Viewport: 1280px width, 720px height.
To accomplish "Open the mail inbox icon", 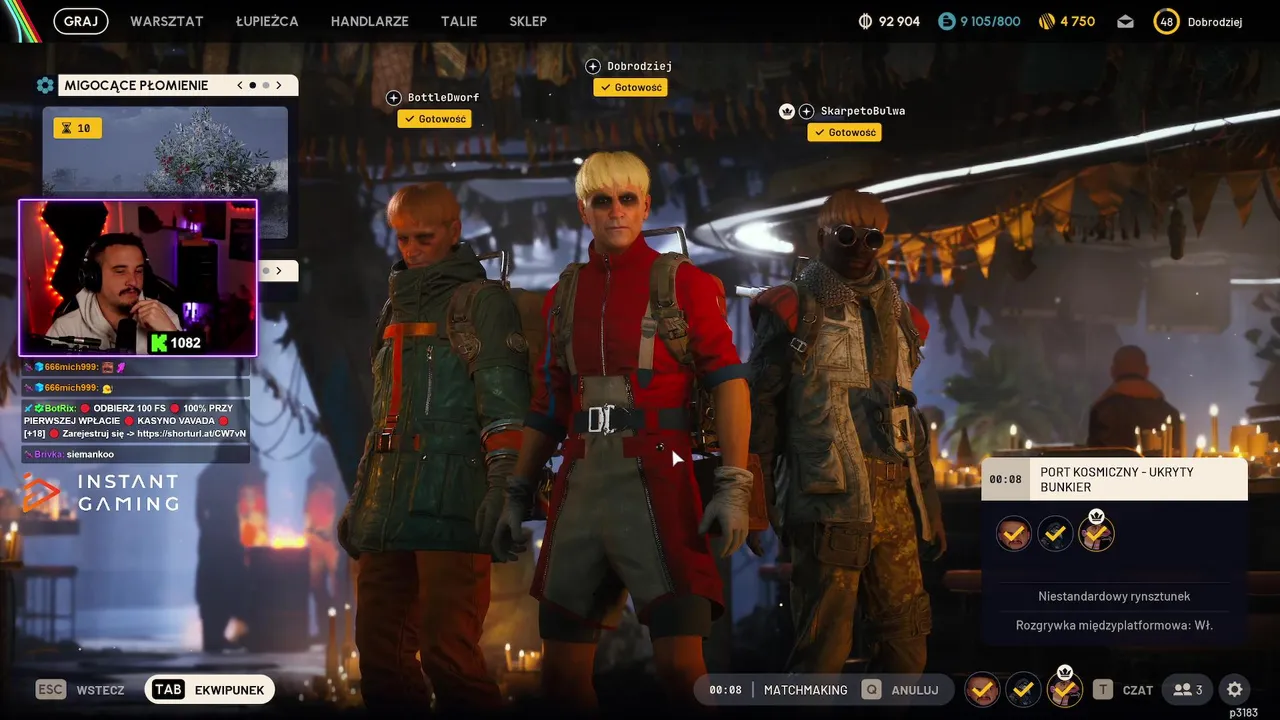I will (1126, 21).
